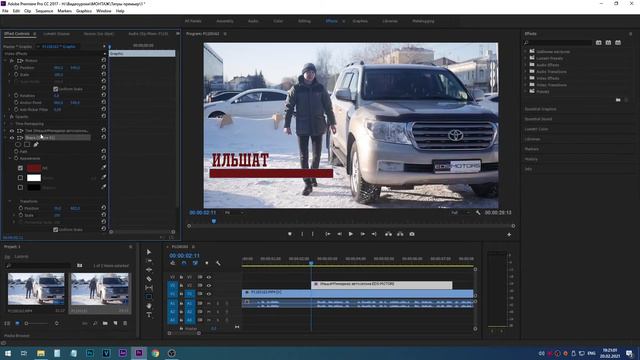Open the Sequence menu

pyautogui.click(x=44, y=11)
